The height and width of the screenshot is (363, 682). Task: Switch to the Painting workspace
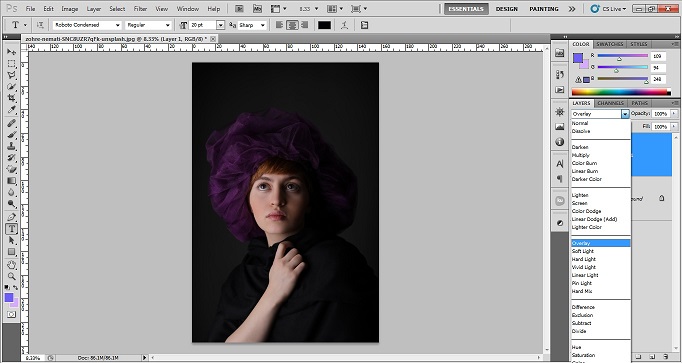544,9
